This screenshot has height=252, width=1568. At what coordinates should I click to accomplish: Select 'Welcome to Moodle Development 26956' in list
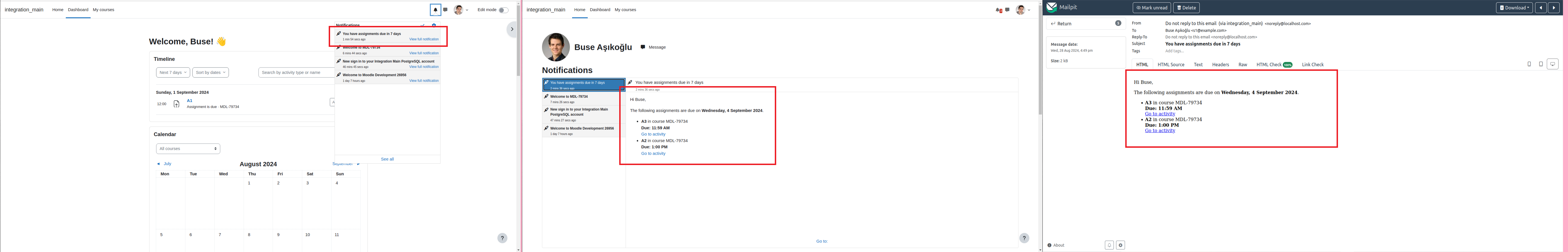tap(584, 131)
